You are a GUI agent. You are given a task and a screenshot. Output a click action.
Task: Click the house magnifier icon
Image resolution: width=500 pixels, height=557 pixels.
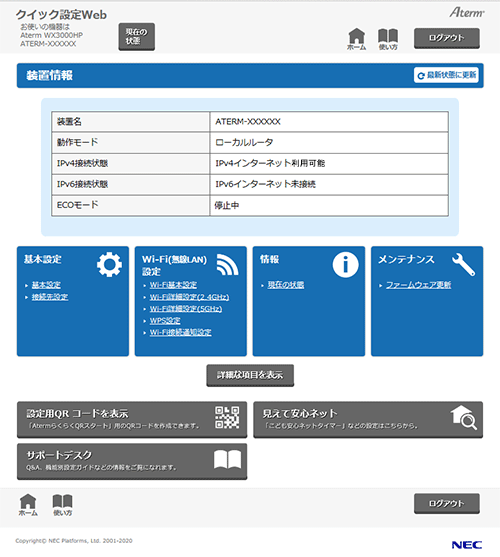[x=464, y=417]
